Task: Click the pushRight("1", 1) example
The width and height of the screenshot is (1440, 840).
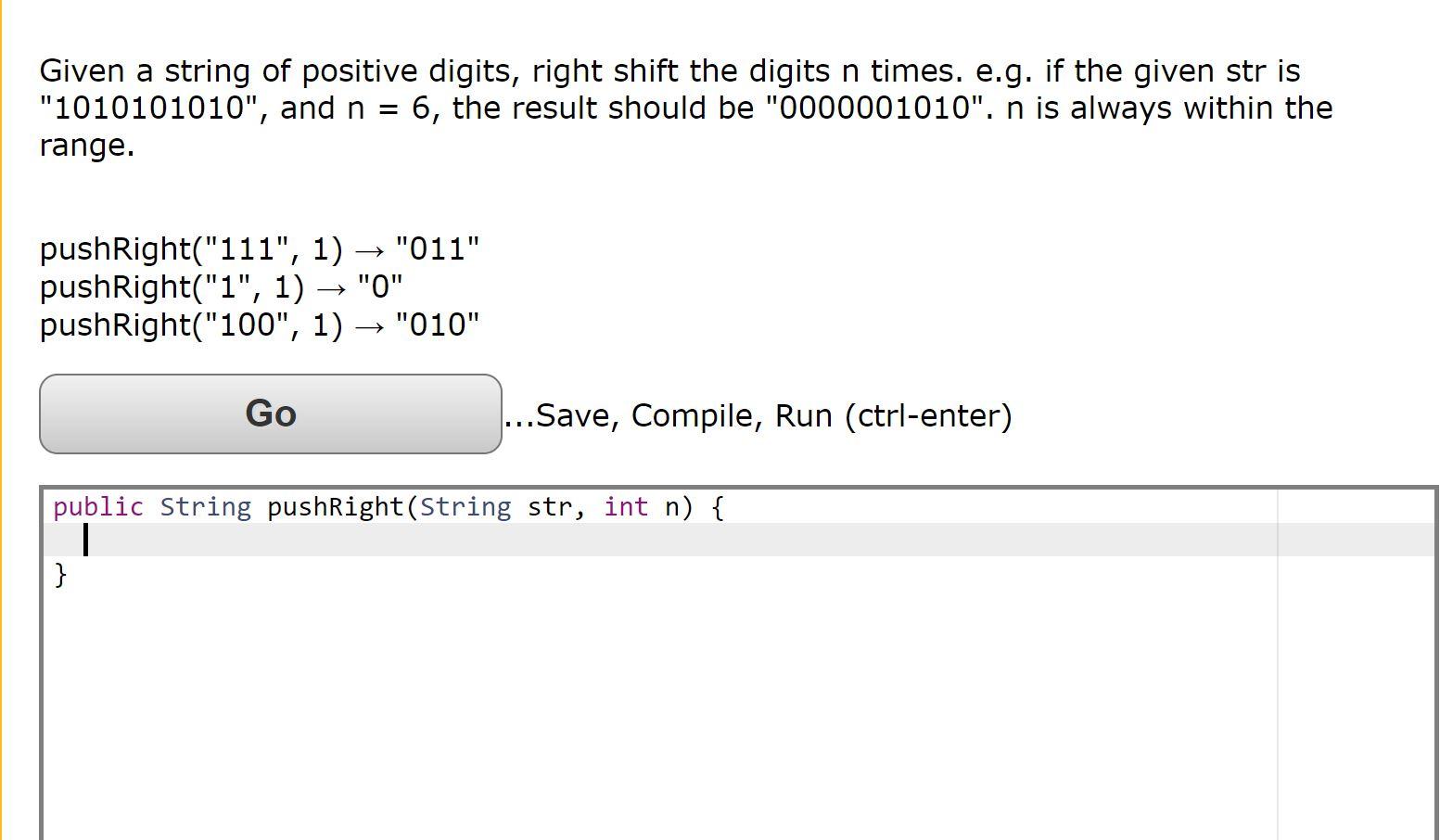Action: pos(221,286)
